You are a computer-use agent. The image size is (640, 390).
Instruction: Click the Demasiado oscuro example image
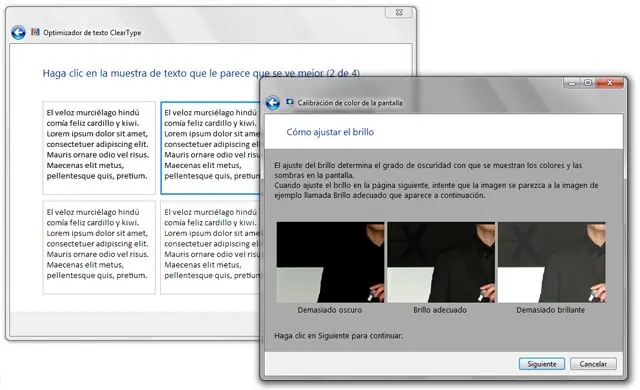(330, 262)
